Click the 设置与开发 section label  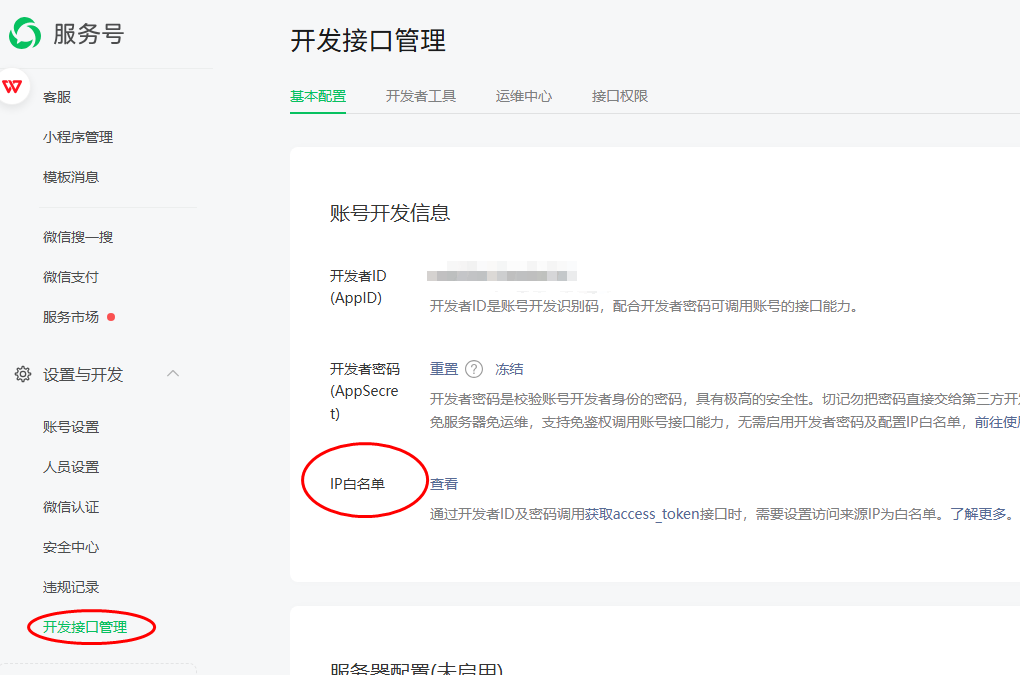[83, 375]
